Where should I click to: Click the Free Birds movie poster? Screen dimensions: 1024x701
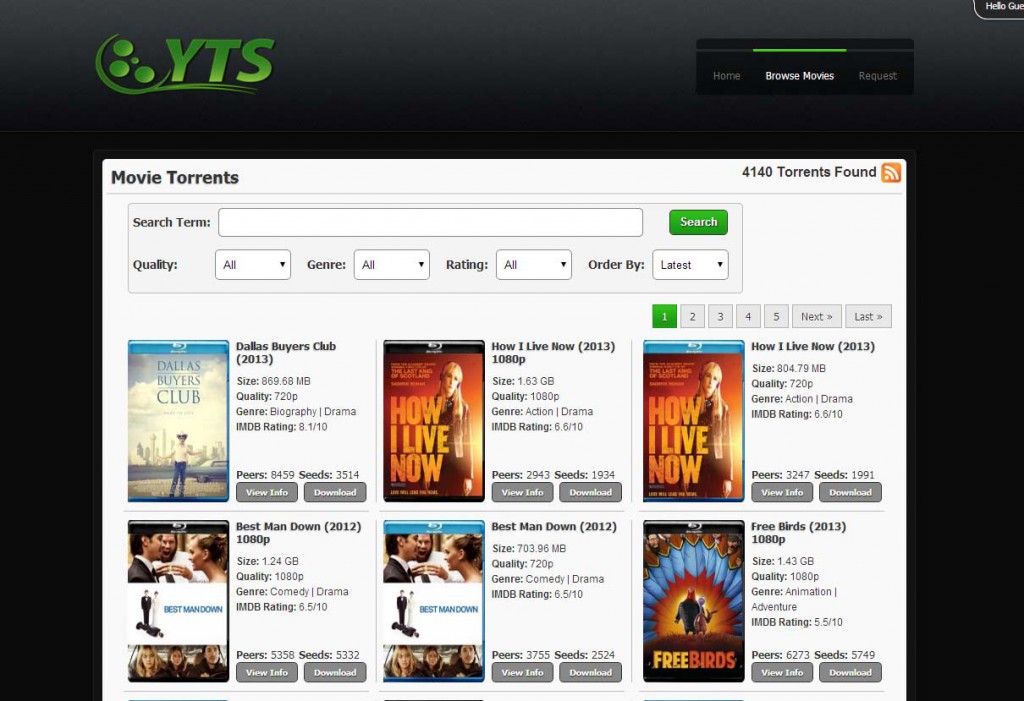click(x=694, y=601)
